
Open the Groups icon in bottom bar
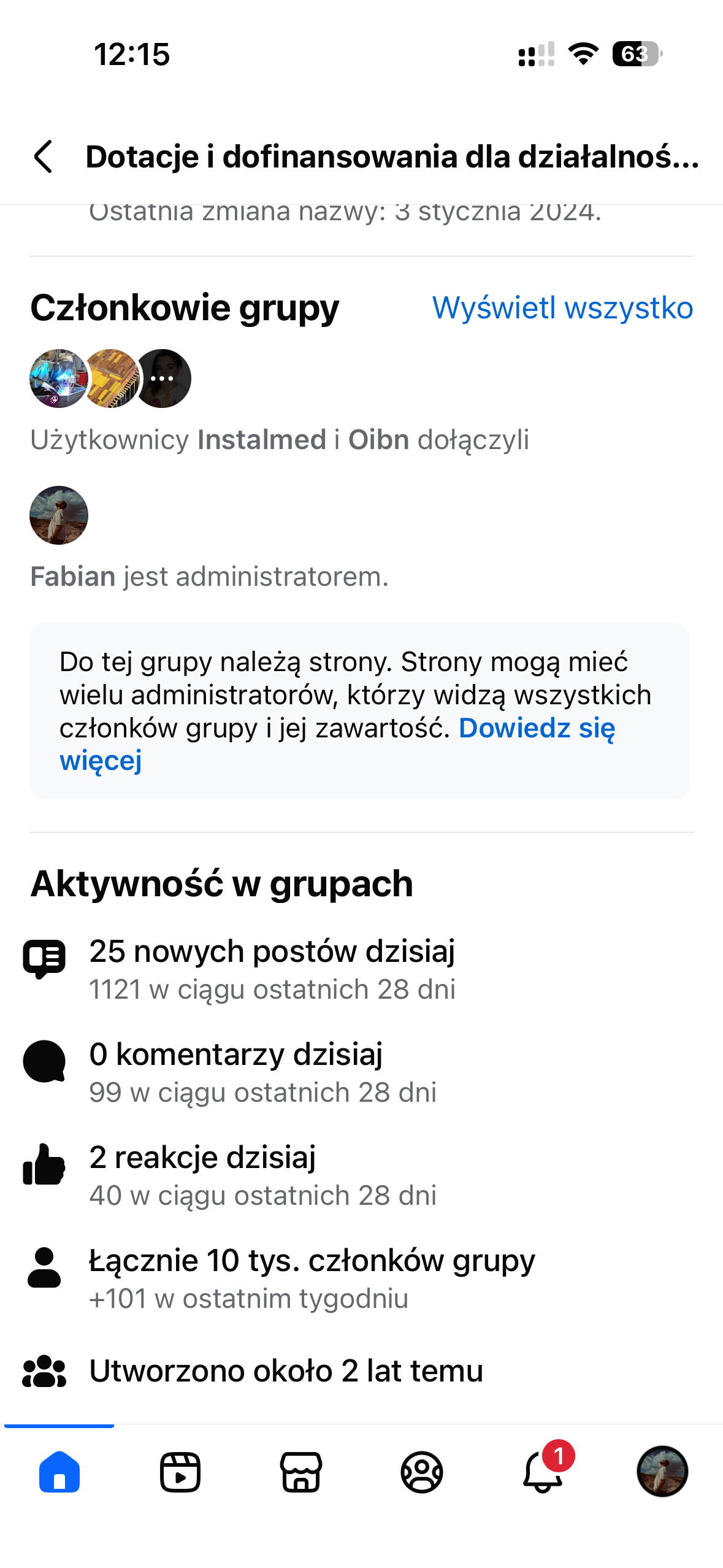[x=422, y=1471]
